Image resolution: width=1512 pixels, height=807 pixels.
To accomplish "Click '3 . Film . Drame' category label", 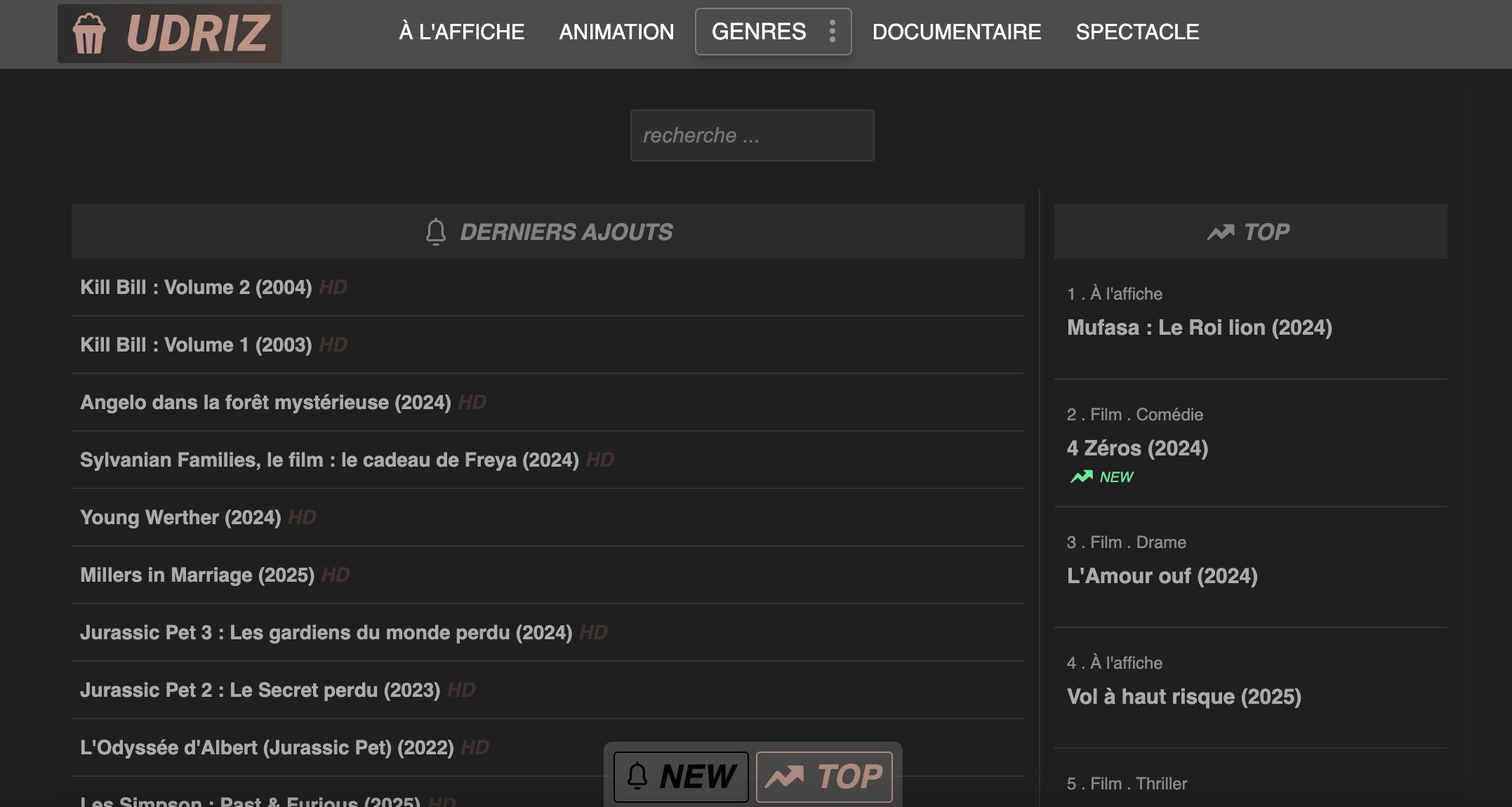I will [1127, 542].
